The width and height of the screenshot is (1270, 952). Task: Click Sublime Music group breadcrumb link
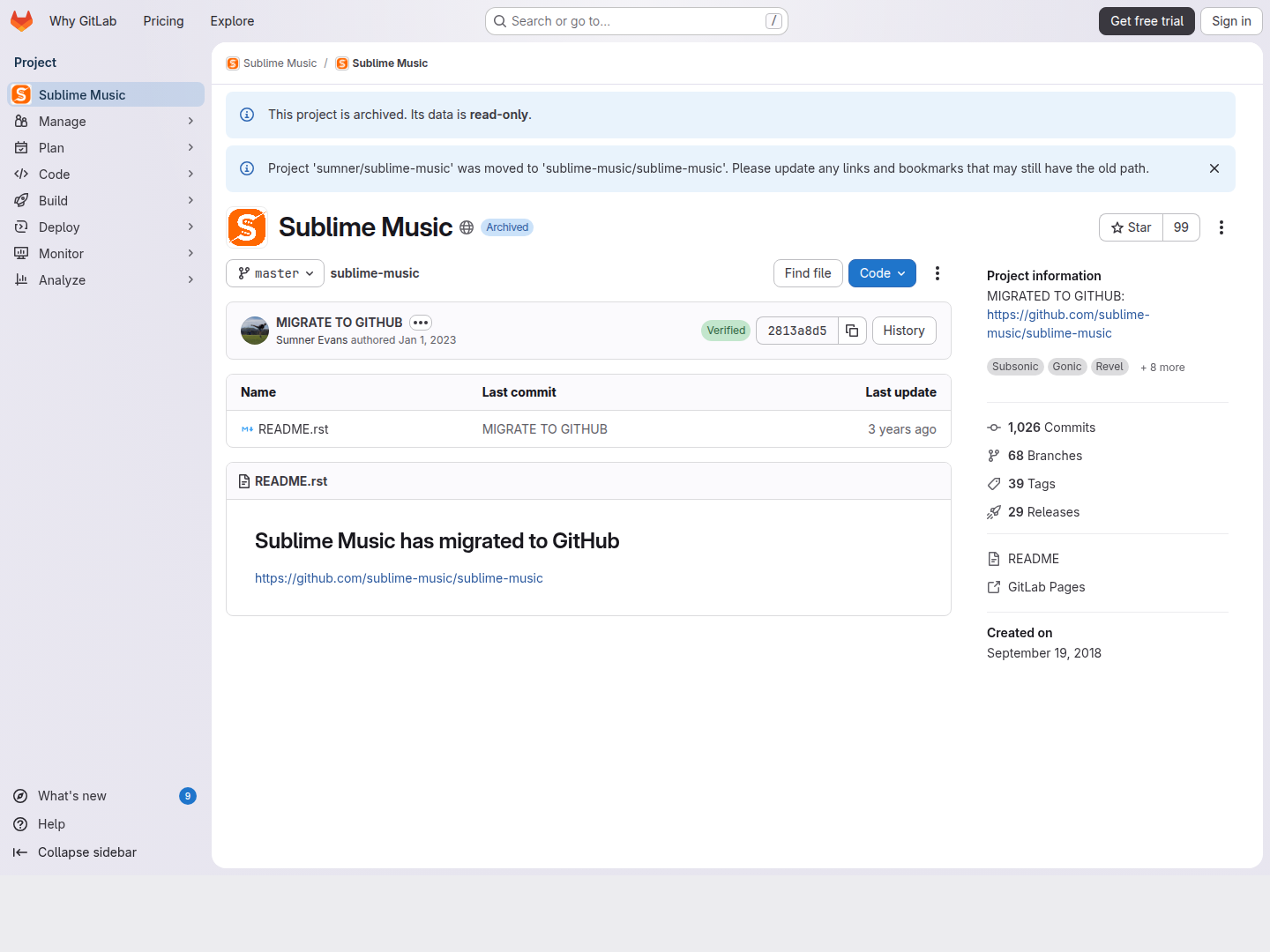[x=280, y=63]
